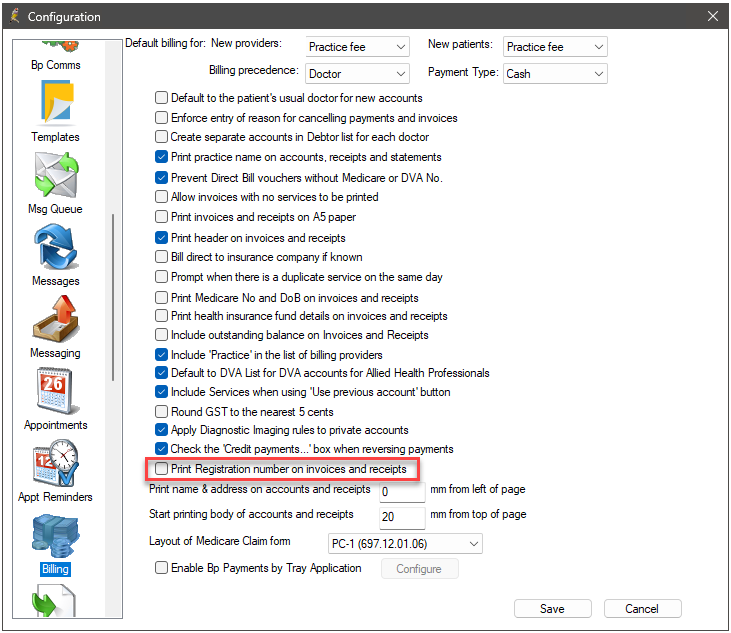The height and width of the screenshot is (633, 731).
Task: Open the Messaging outbox icon
Action: (x=55, y=319)
